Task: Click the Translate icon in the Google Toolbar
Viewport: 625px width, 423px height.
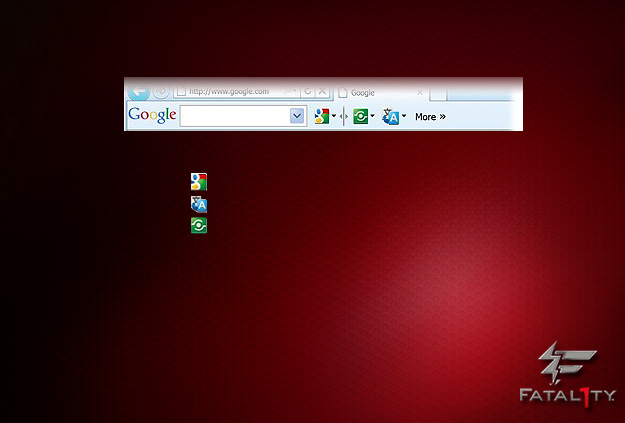Action: pyautogui.click(x=391, y=116)
